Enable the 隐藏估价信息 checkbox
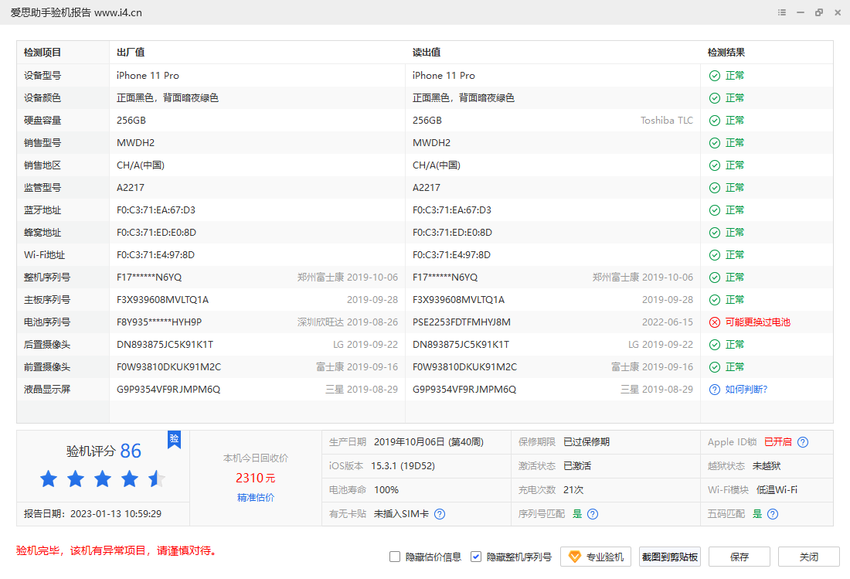The width and height of the screenshot is (850, 579). click(x=395, y=557)
